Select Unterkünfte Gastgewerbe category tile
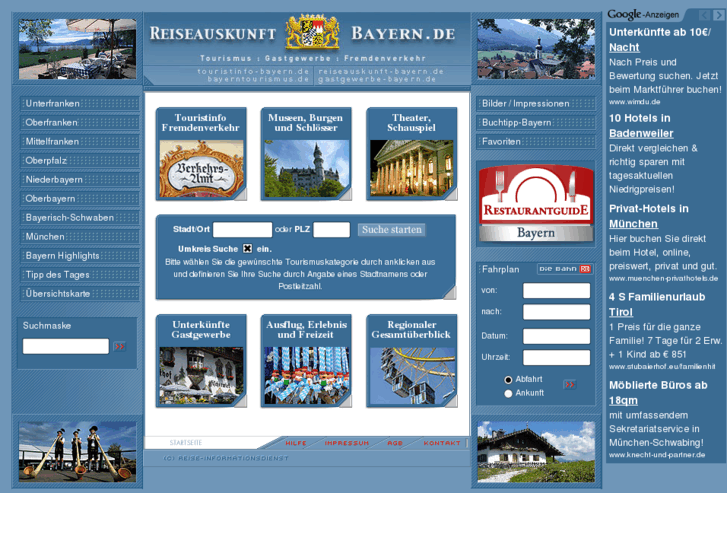Image resolution: width=727 pixels, height=545 pixels. pyautogui.click(x=201, y=361)
